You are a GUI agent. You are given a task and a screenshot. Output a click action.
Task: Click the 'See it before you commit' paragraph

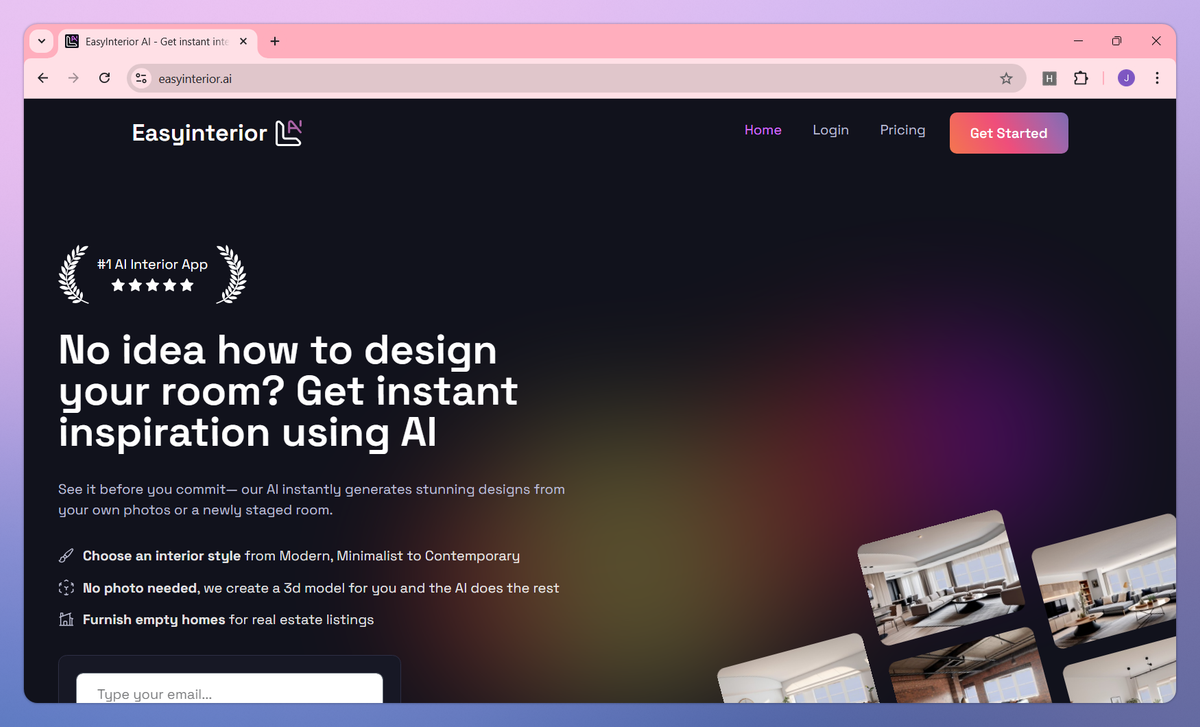click(x=312, y=500)
